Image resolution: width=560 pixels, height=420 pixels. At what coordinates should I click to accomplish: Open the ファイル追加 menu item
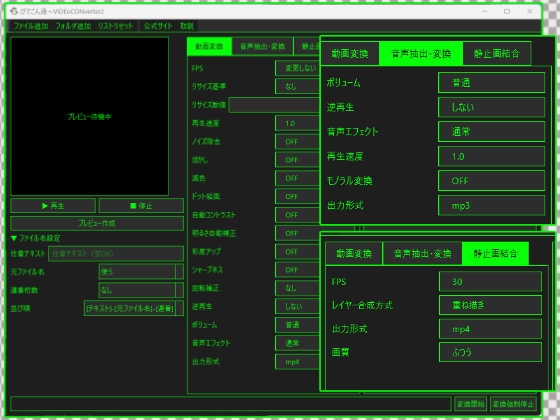click(31, 26)
